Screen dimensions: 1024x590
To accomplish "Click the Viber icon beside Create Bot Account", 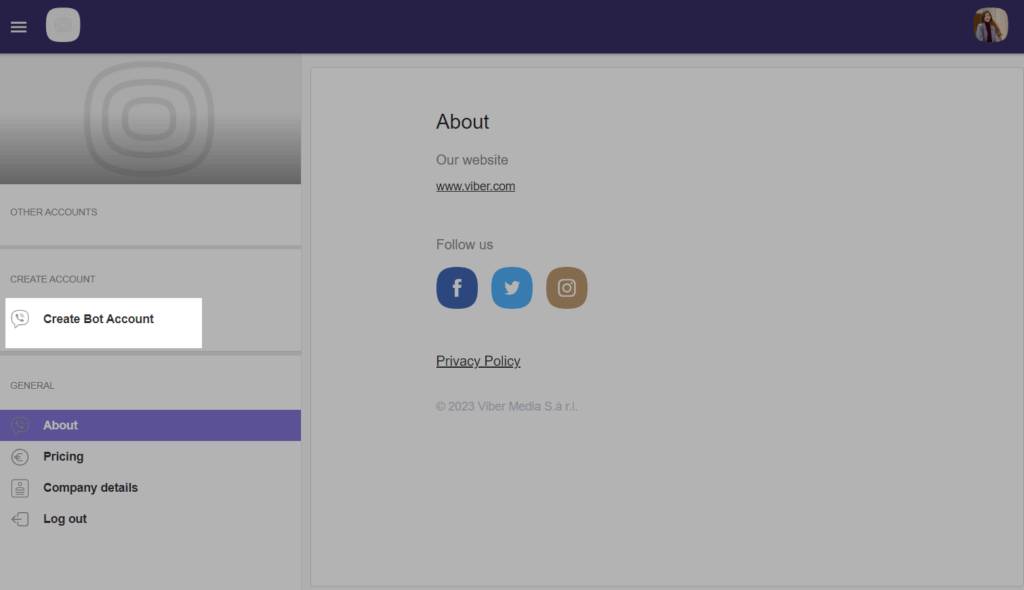I will pyautogui.click(x=20, y=319).
